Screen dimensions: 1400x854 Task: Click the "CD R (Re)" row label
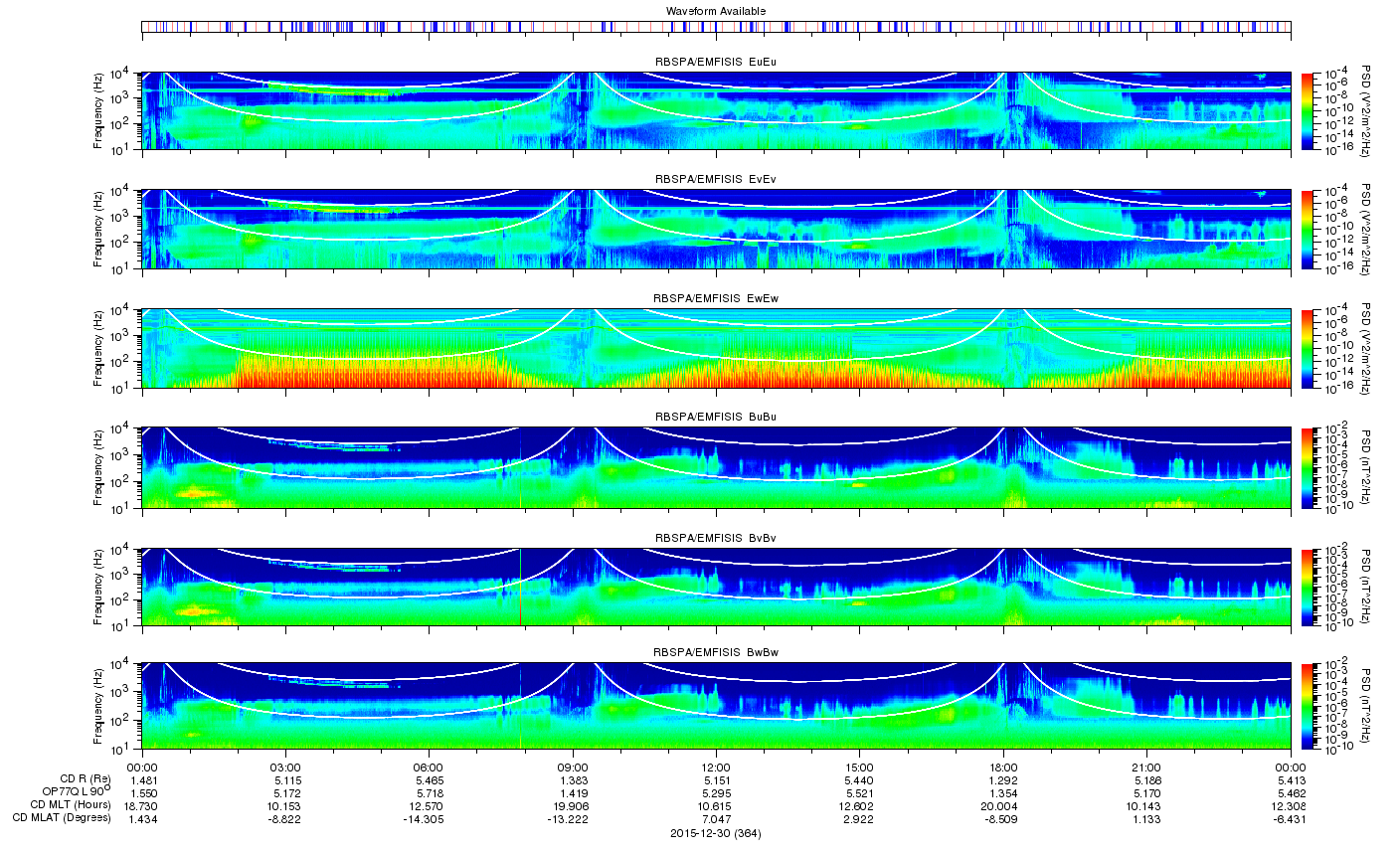point(86,778)
